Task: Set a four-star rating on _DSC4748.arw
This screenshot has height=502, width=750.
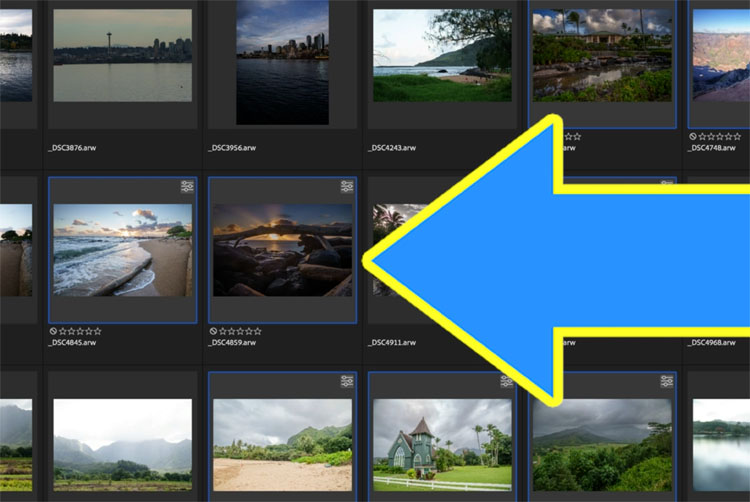Action: (728, 136)
